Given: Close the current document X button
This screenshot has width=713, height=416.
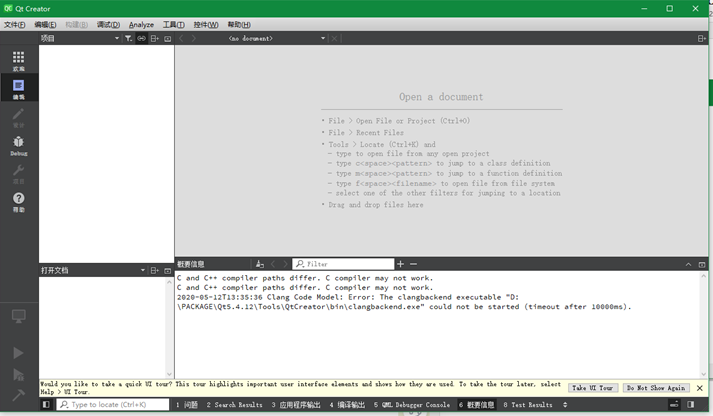Looking at the screenshot, I should tap(334, 39).
